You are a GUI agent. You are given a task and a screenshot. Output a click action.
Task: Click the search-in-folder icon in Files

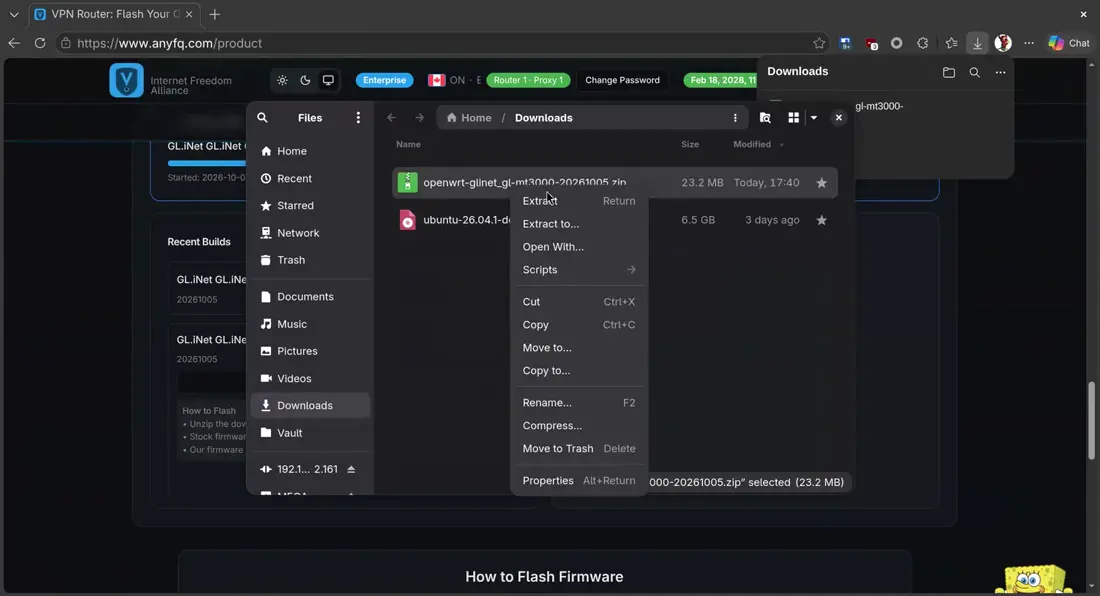[765, 118]
